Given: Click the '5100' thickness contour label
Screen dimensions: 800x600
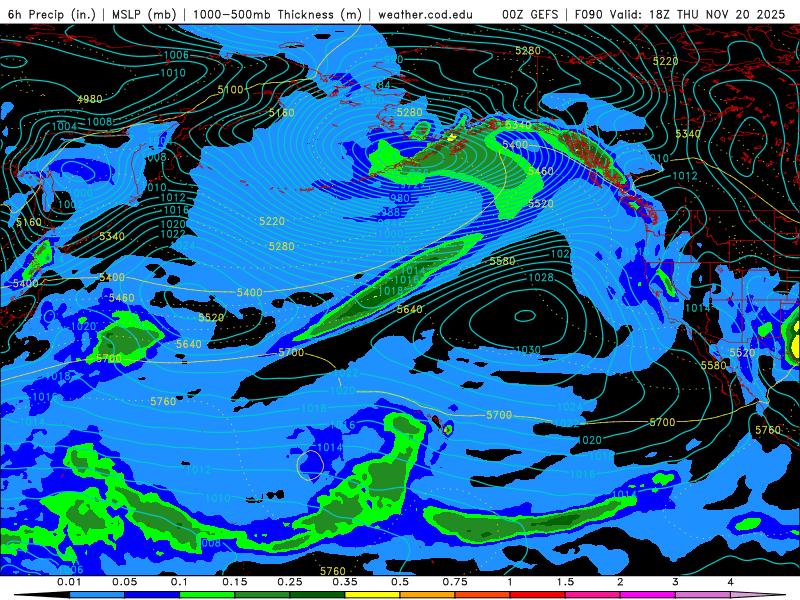Looking at the screenshot, I should (231, 90).
